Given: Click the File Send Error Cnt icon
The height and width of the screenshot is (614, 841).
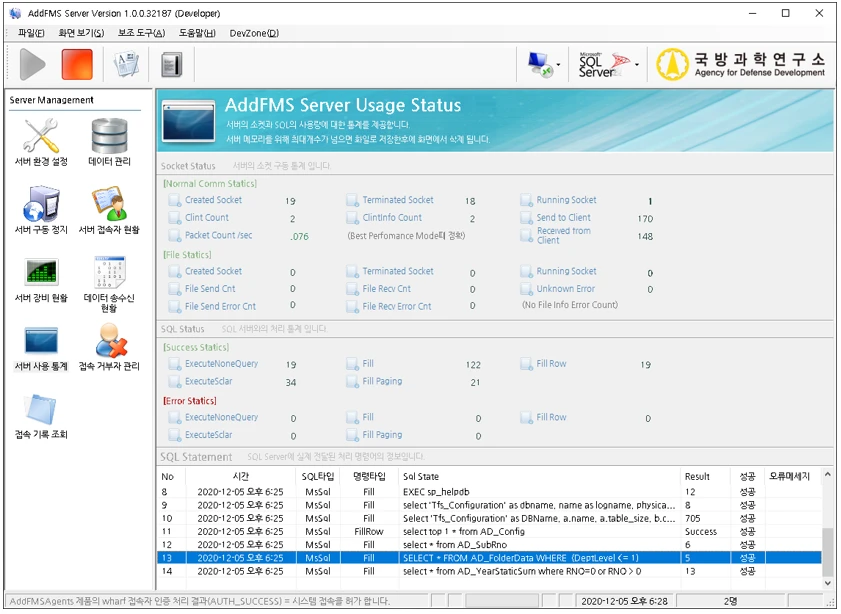Looking at the screenshot, I should pyautogui.click(x=174, y=307).
